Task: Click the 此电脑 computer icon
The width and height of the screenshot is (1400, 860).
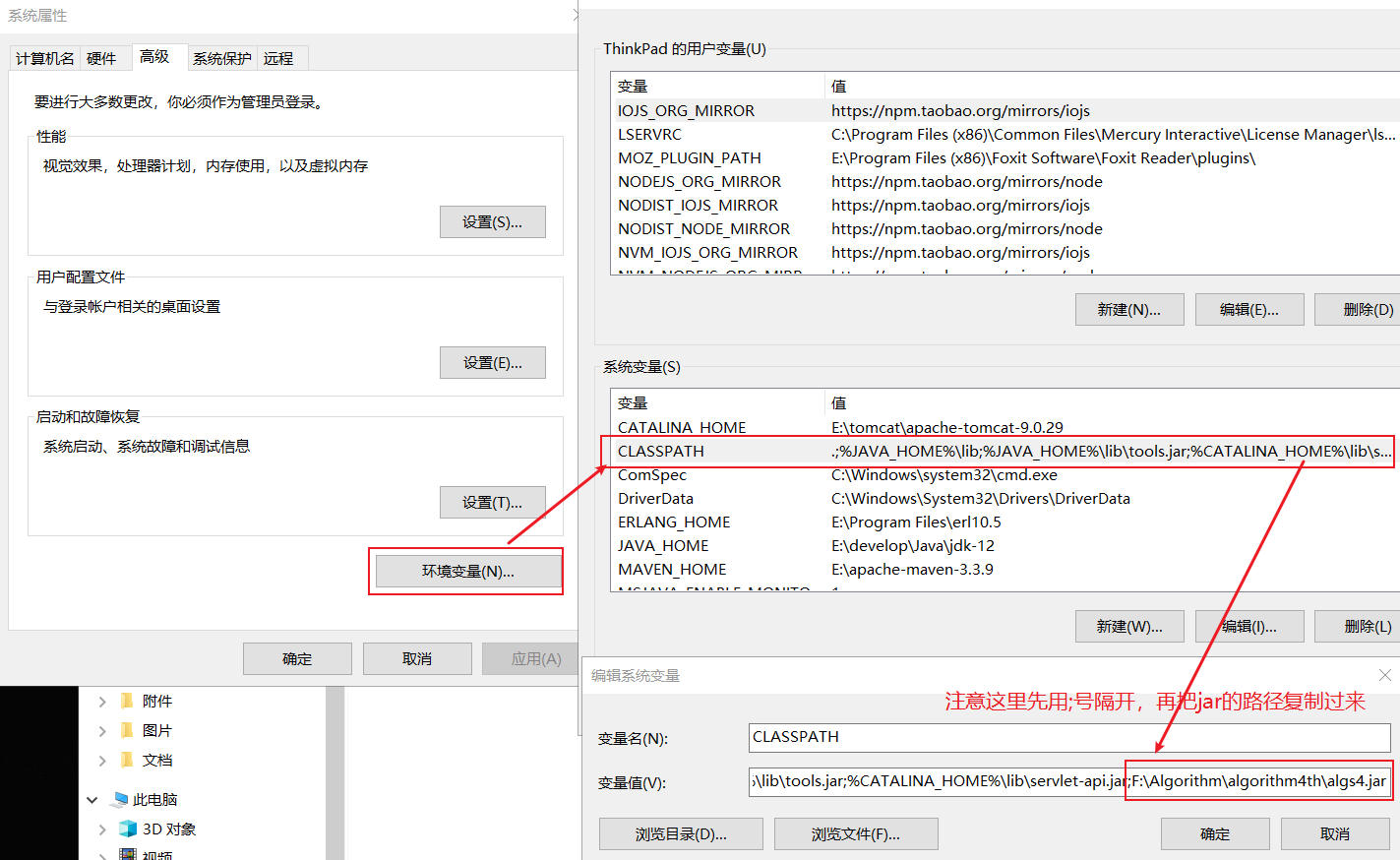Action: pyautogui.click(x=120, y=799)
